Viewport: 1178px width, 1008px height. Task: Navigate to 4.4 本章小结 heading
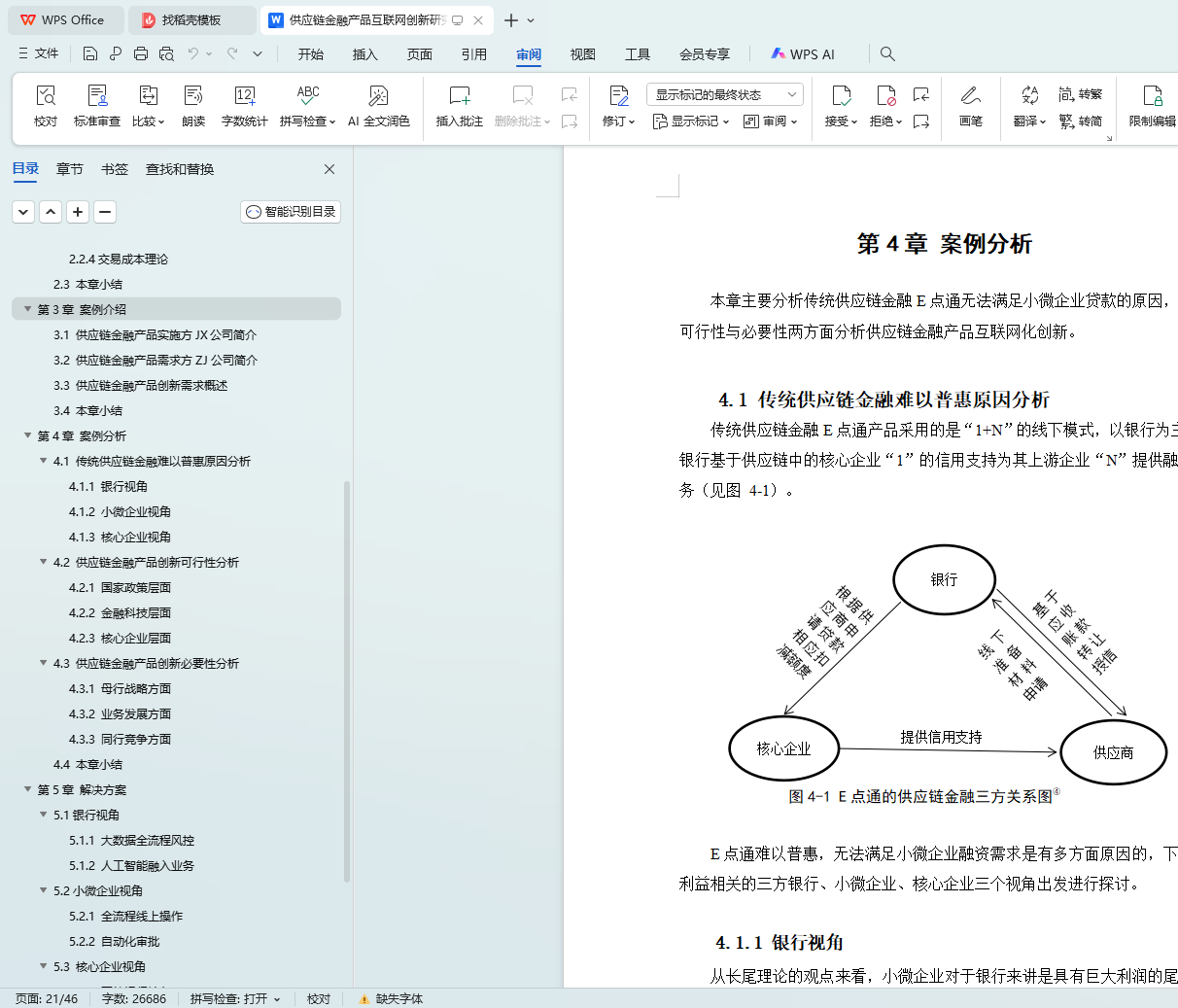87,764
